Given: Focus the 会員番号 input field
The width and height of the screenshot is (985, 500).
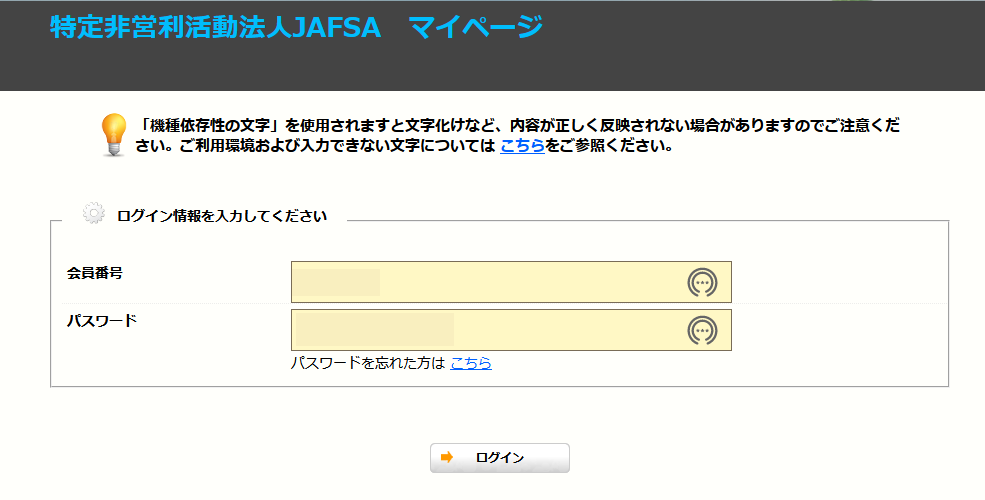Looking at the screenshot, I should [511, 282].
